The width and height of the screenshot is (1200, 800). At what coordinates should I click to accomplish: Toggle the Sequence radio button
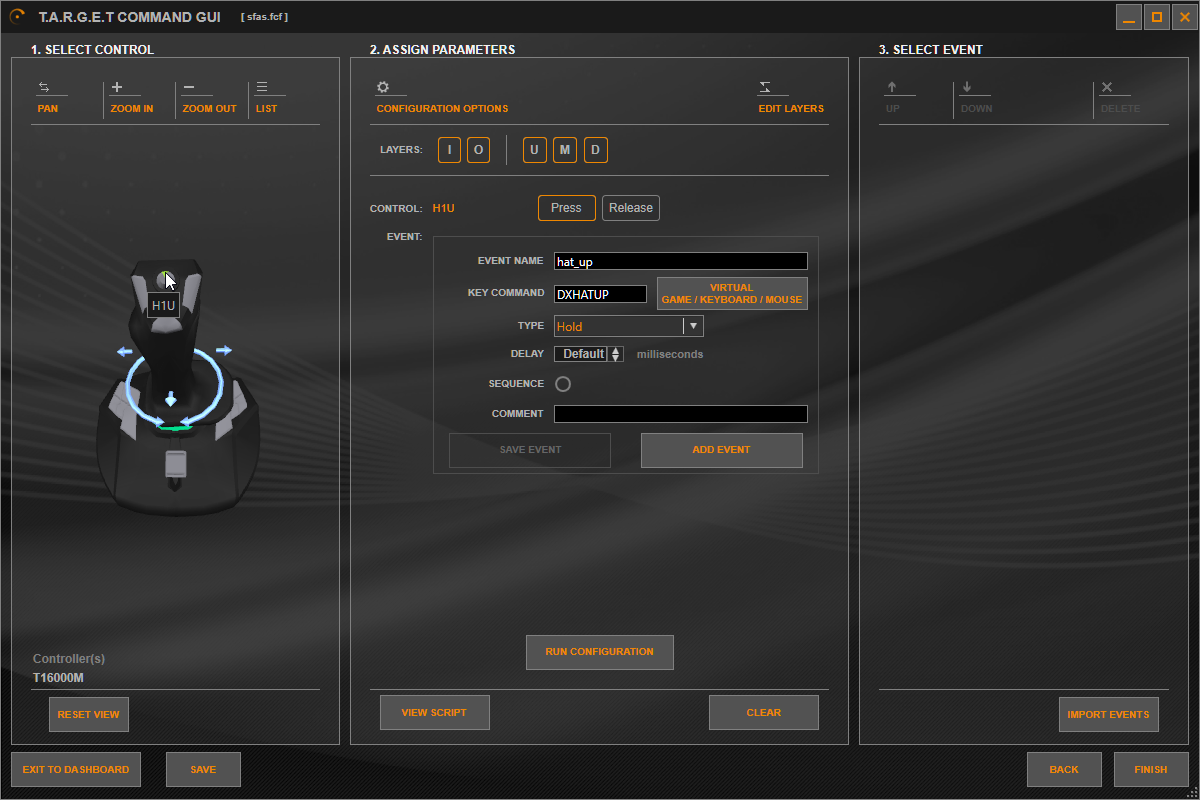point(562,384)
